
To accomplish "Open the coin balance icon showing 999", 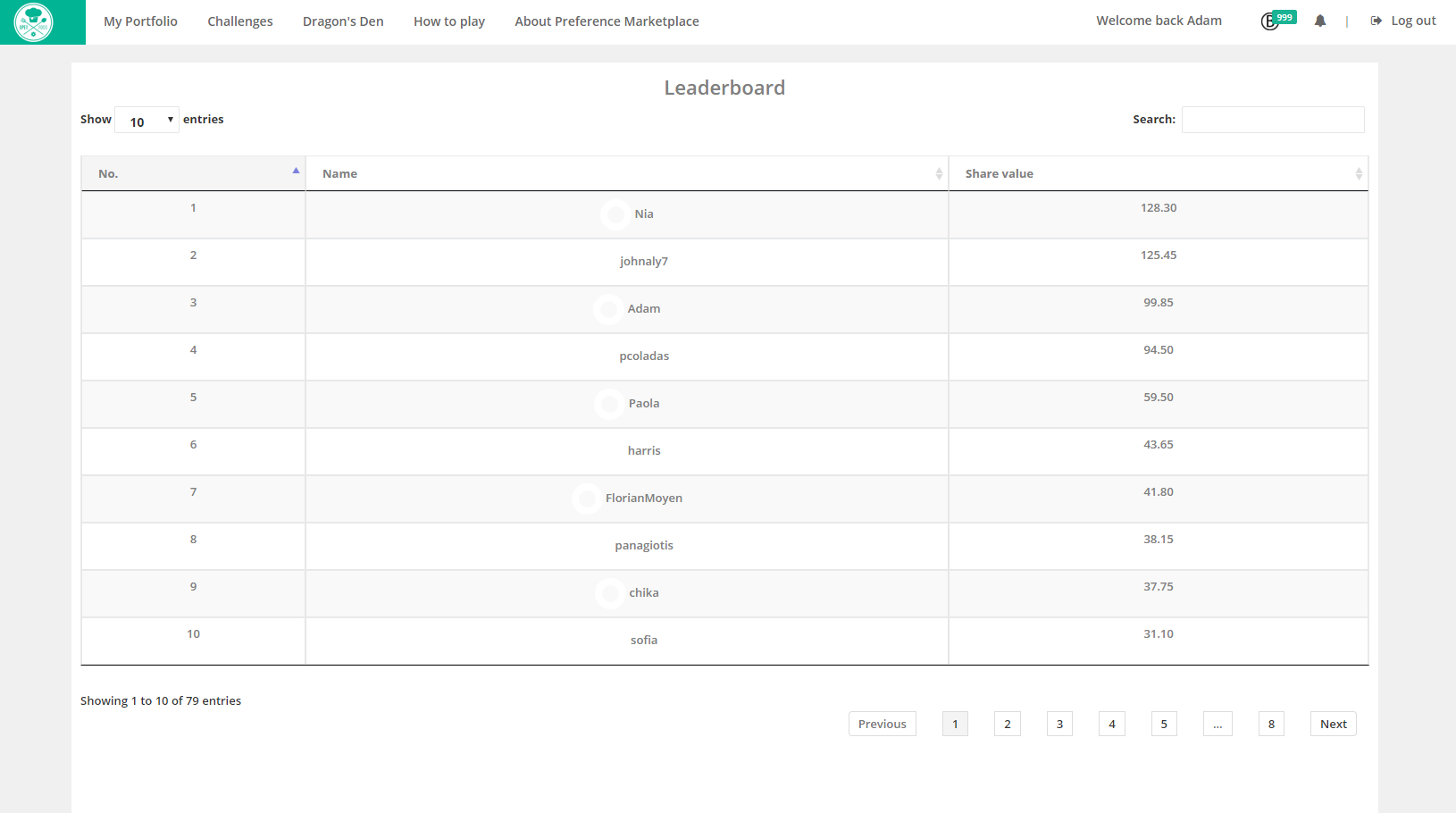I will (x=1270, y=21).
